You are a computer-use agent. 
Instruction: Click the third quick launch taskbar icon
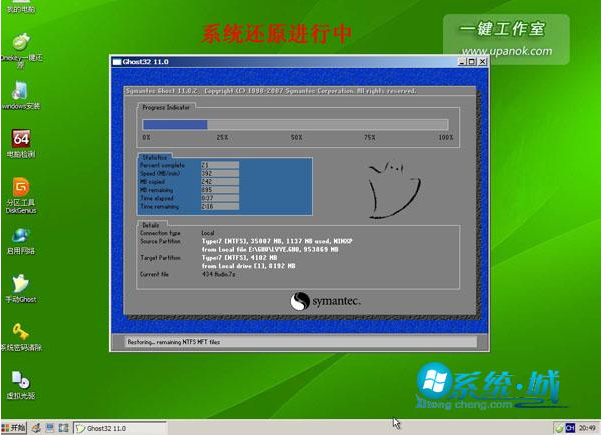coord(63,428)
